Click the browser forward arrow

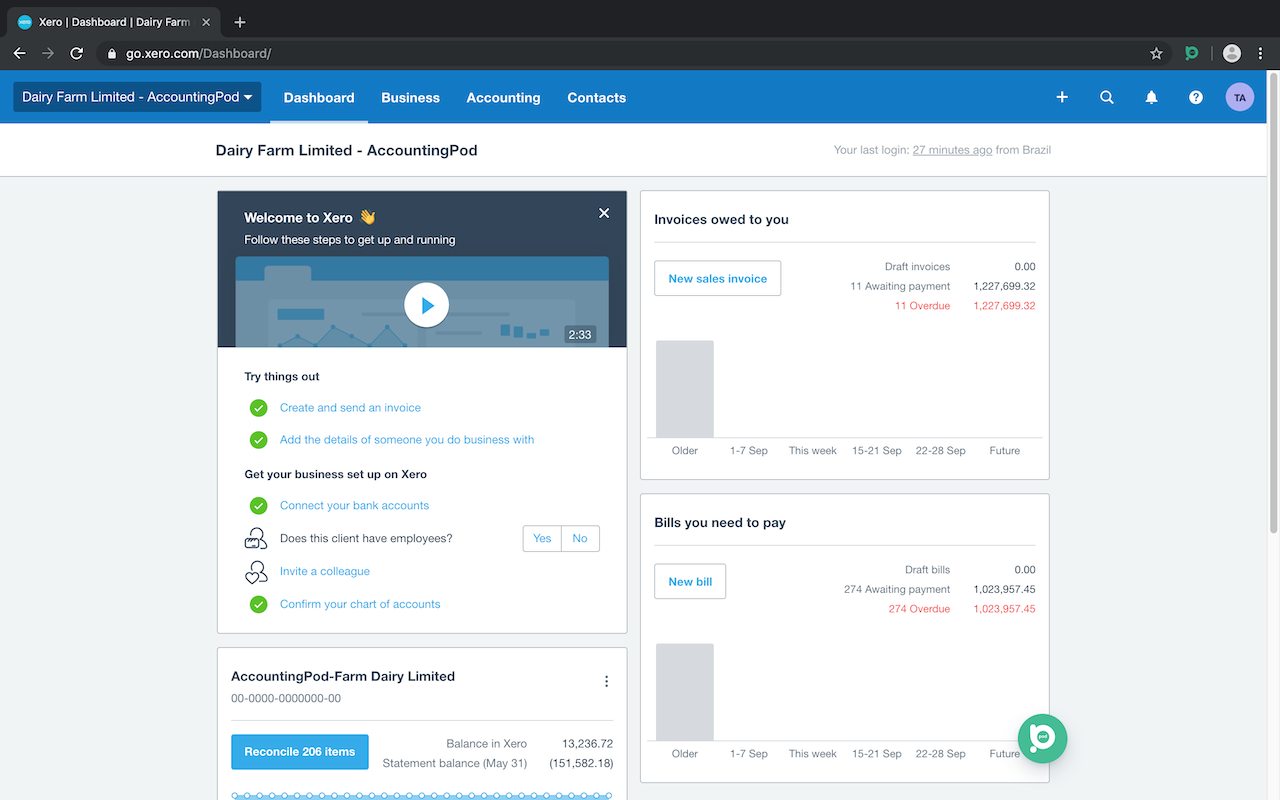(x=48, y=53)
